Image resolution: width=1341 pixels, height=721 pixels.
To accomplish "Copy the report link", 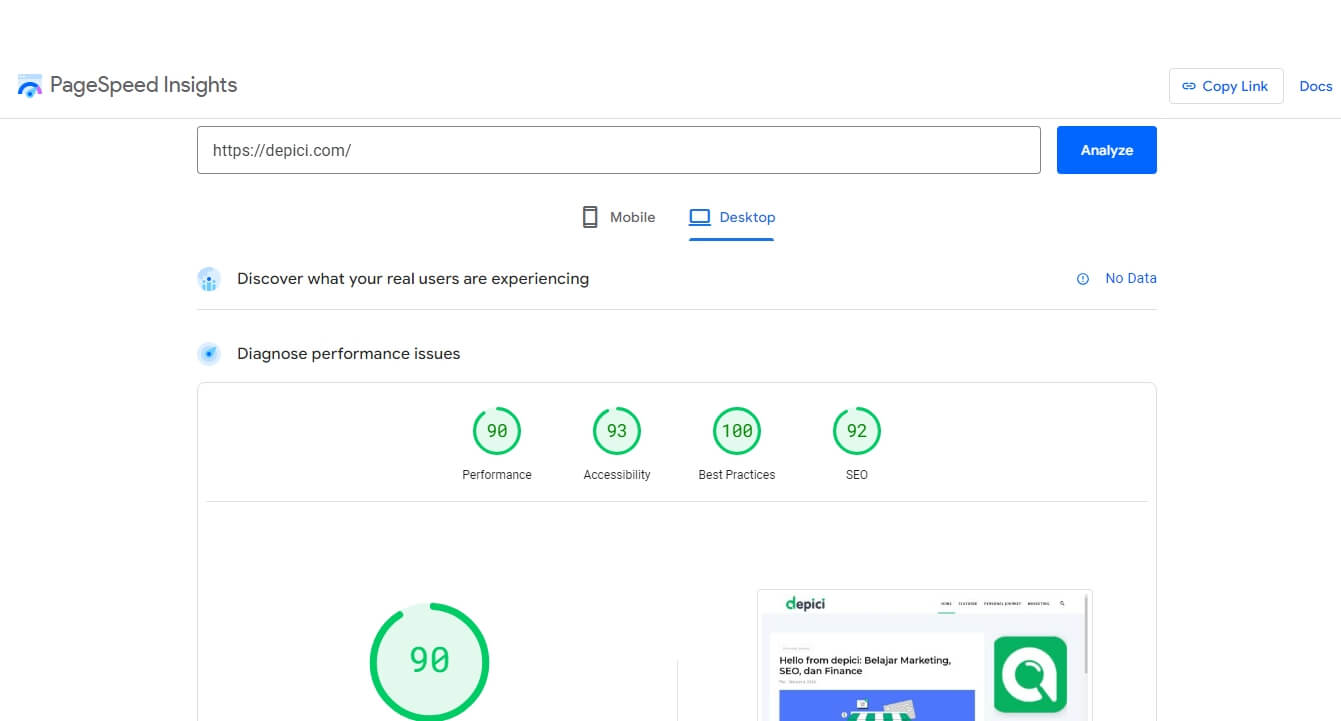I will click(x=1226, y=86).
